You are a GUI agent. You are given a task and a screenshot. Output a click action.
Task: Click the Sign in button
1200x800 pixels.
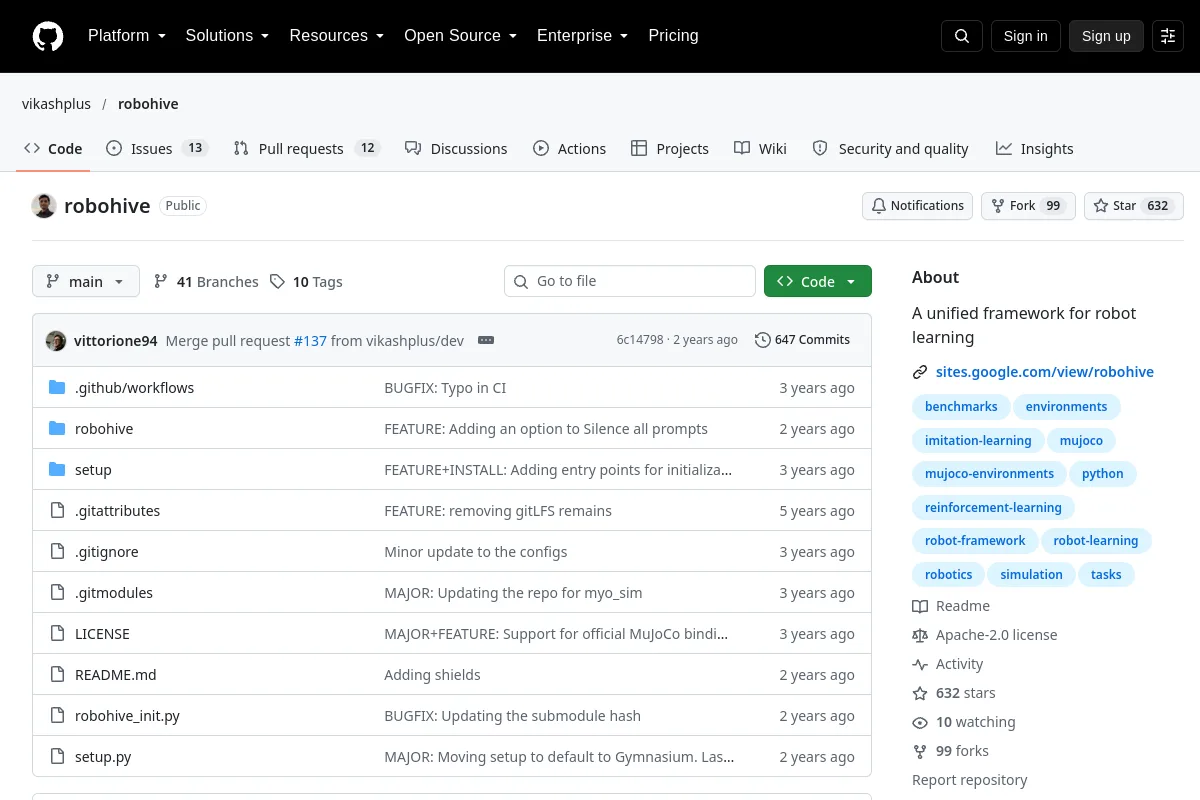[x=1025, y=36]
